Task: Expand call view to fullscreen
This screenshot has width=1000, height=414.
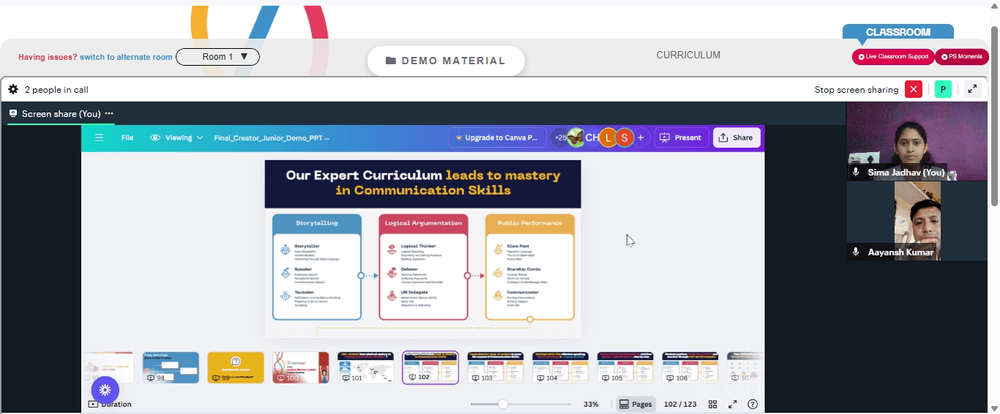Action: tap(973, 89)
